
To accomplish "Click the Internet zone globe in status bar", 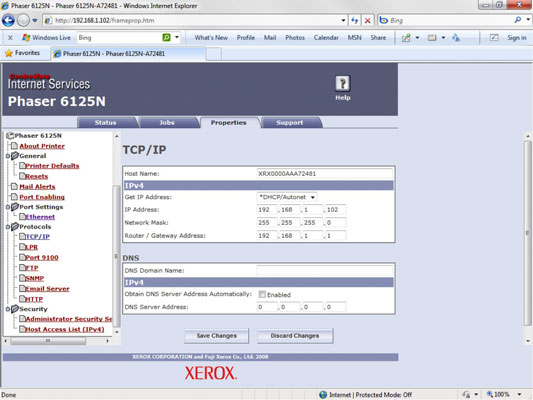I will click(323, 395).
